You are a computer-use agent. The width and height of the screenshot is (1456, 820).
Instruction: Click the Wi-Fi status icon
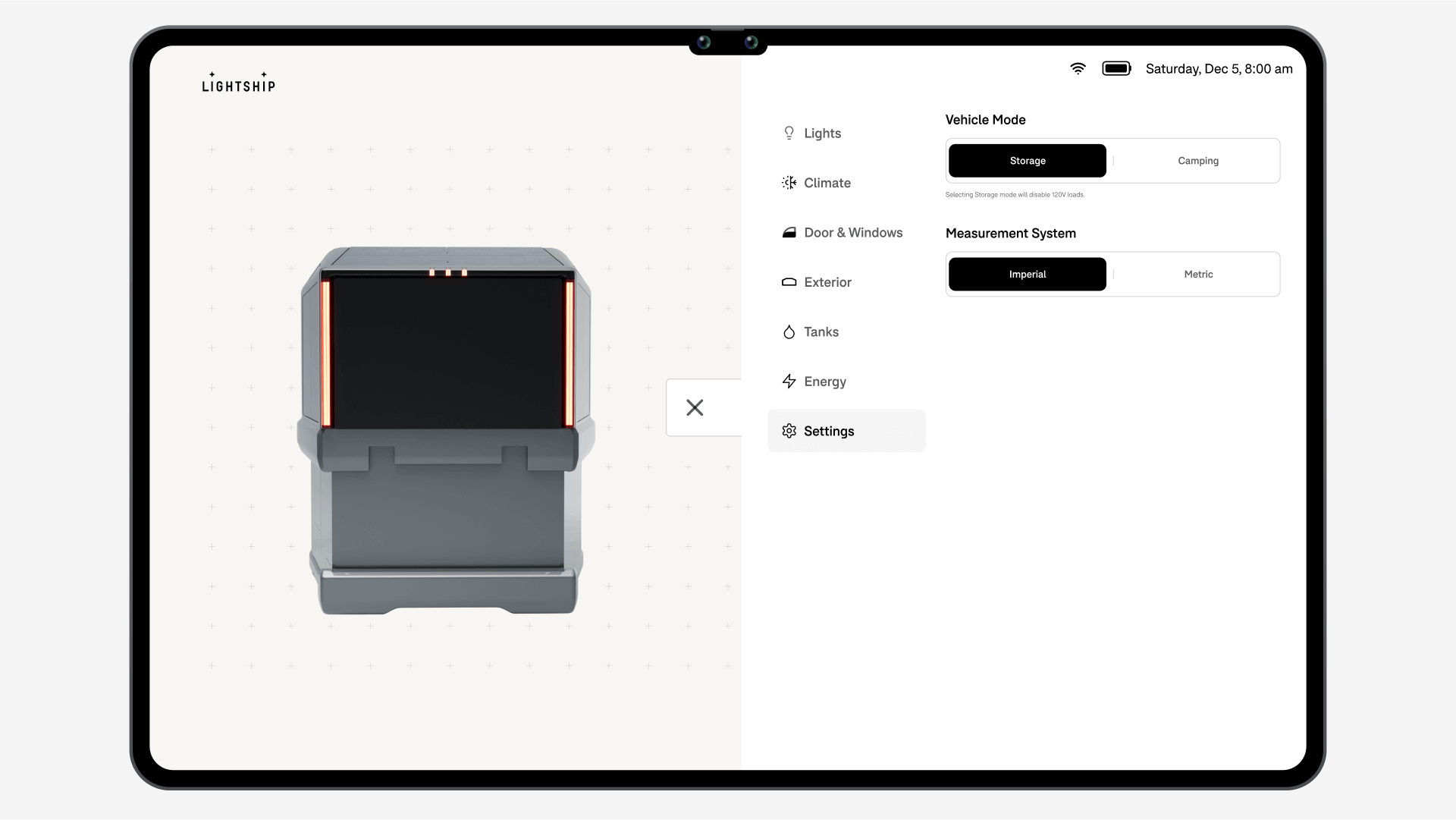click(1078, 69)
